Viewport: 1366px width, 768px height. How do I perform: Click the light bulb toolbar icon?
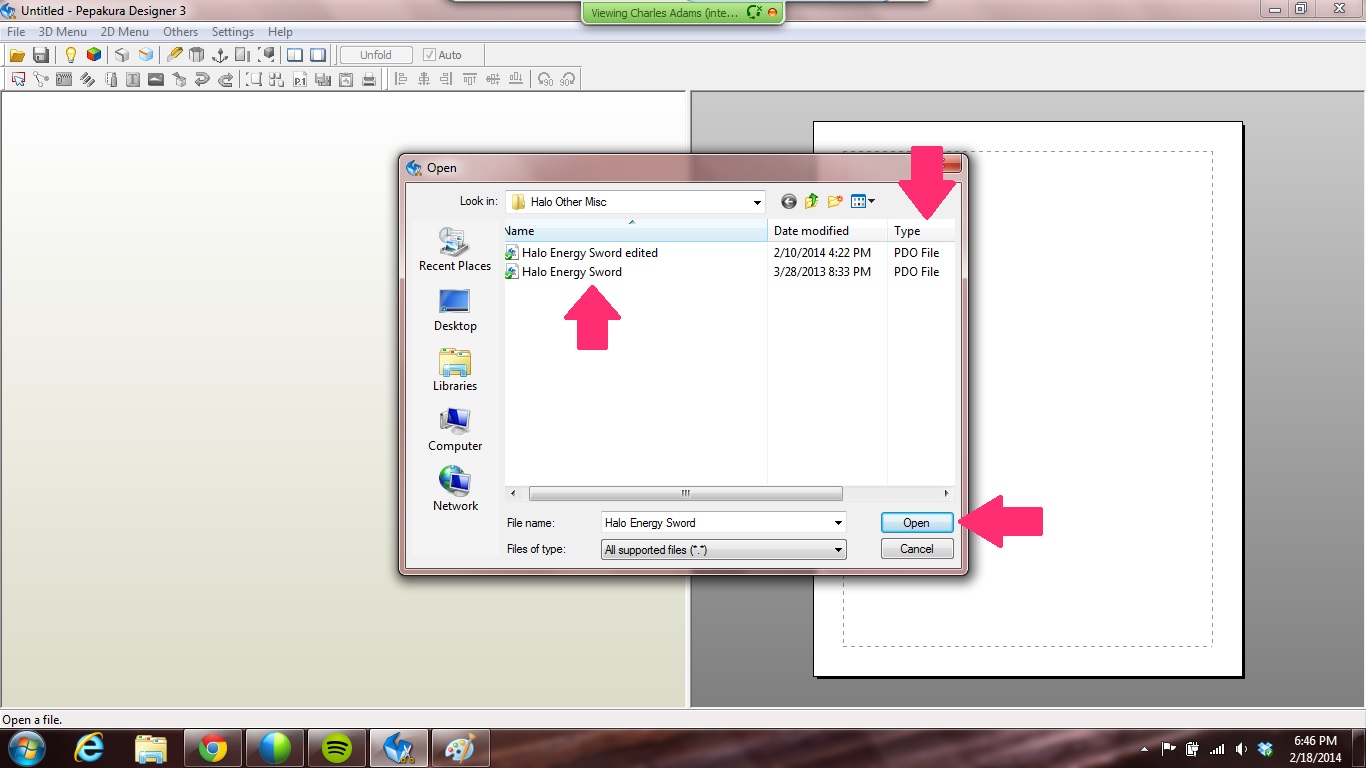click(x=70, y=55)
